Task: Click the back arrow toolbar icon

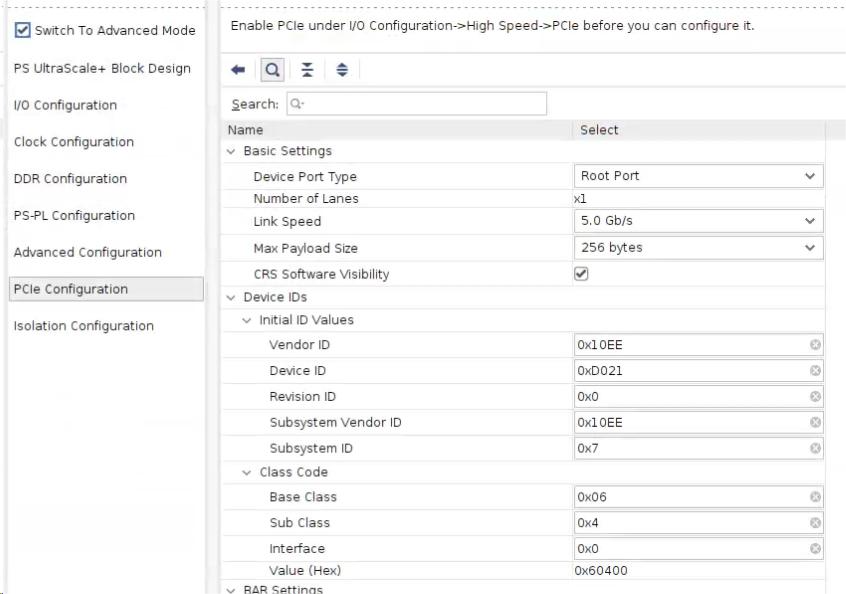Action: click(238, 70)
